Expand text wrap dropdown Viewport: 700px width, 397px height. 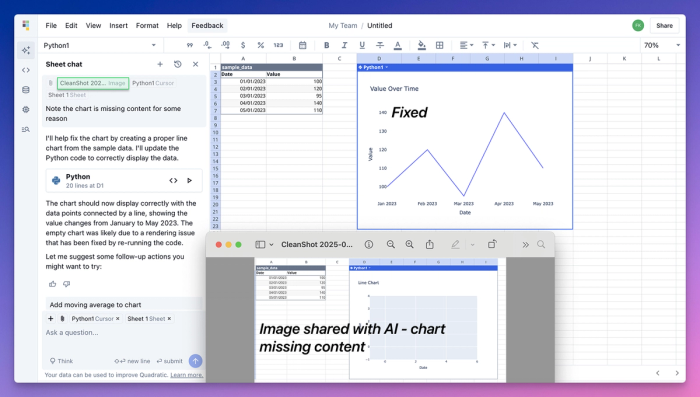[510, 45]
